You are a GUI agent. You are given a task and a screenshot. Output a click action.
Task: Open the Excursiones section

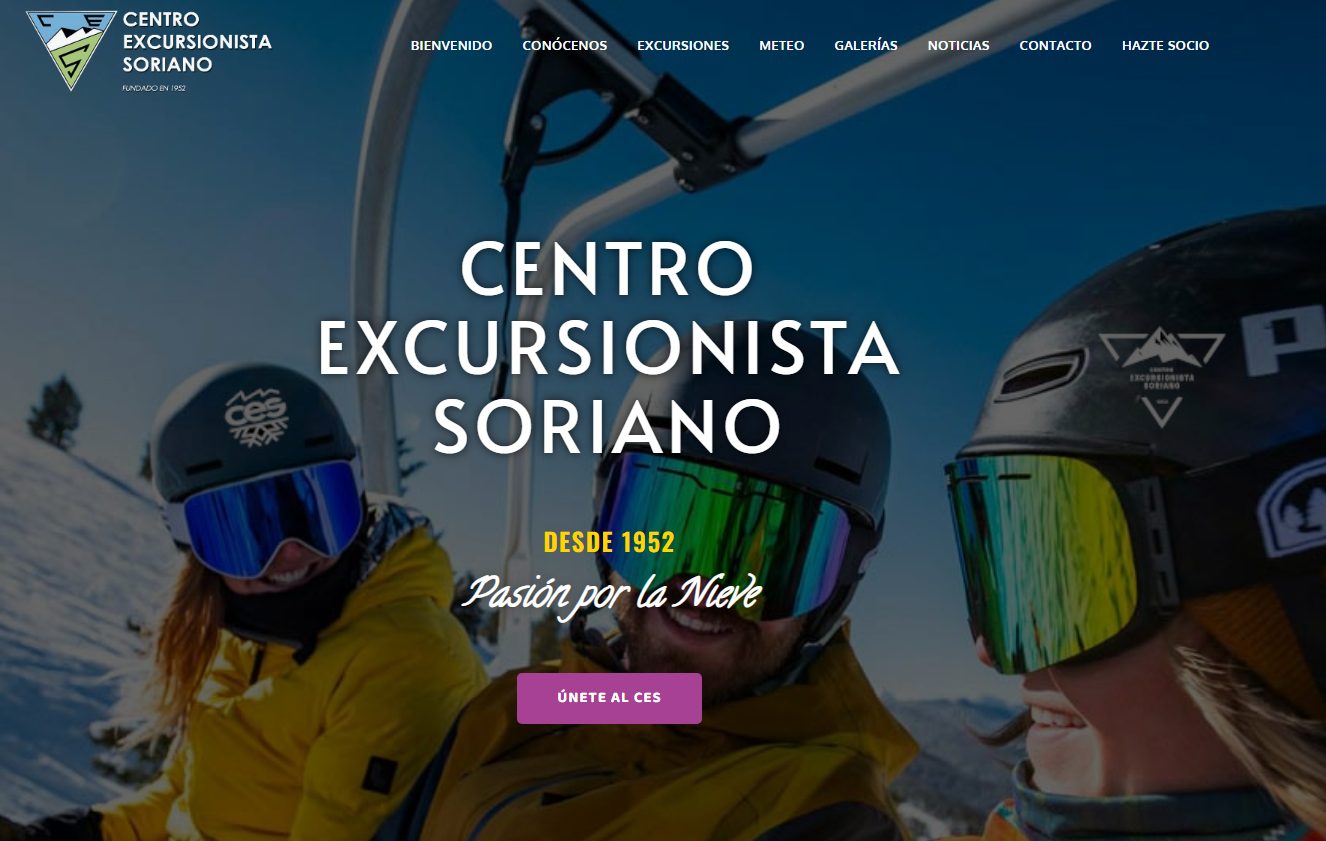pyautogui.click(x=683, y=45)
